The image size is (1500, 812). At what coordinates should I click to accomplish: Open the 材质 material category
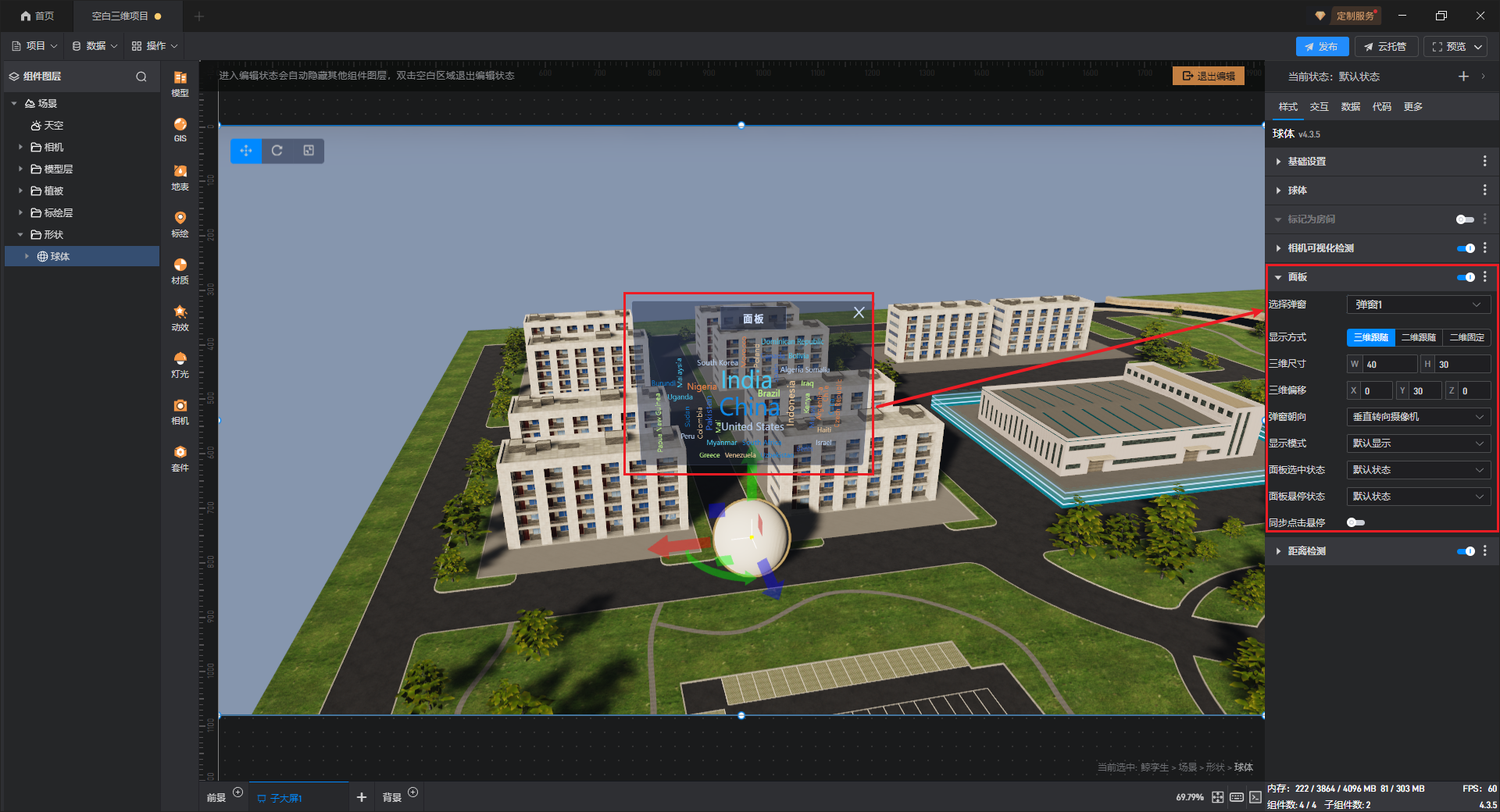(x=180, y=270)
